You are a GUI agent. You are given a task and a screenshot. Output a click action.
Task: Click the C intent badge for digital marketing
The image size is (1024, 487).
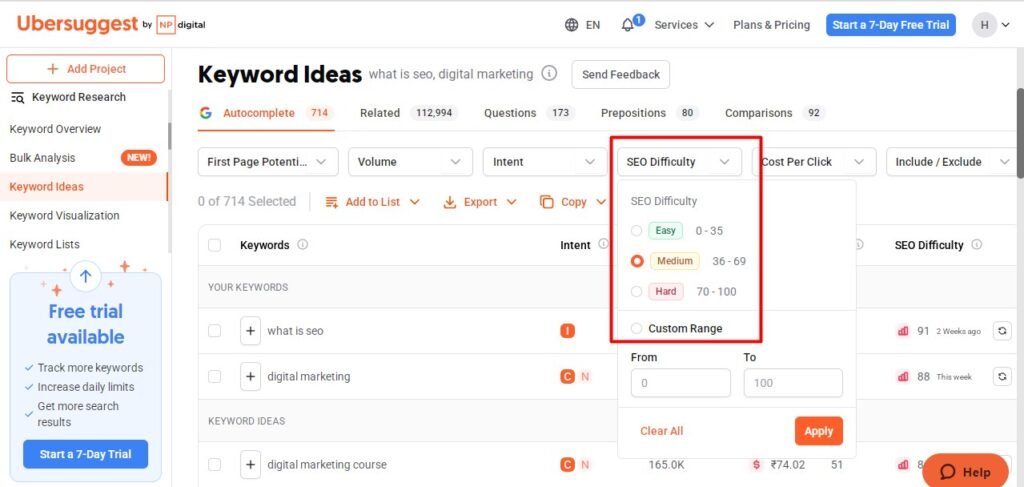click(568, 377)
